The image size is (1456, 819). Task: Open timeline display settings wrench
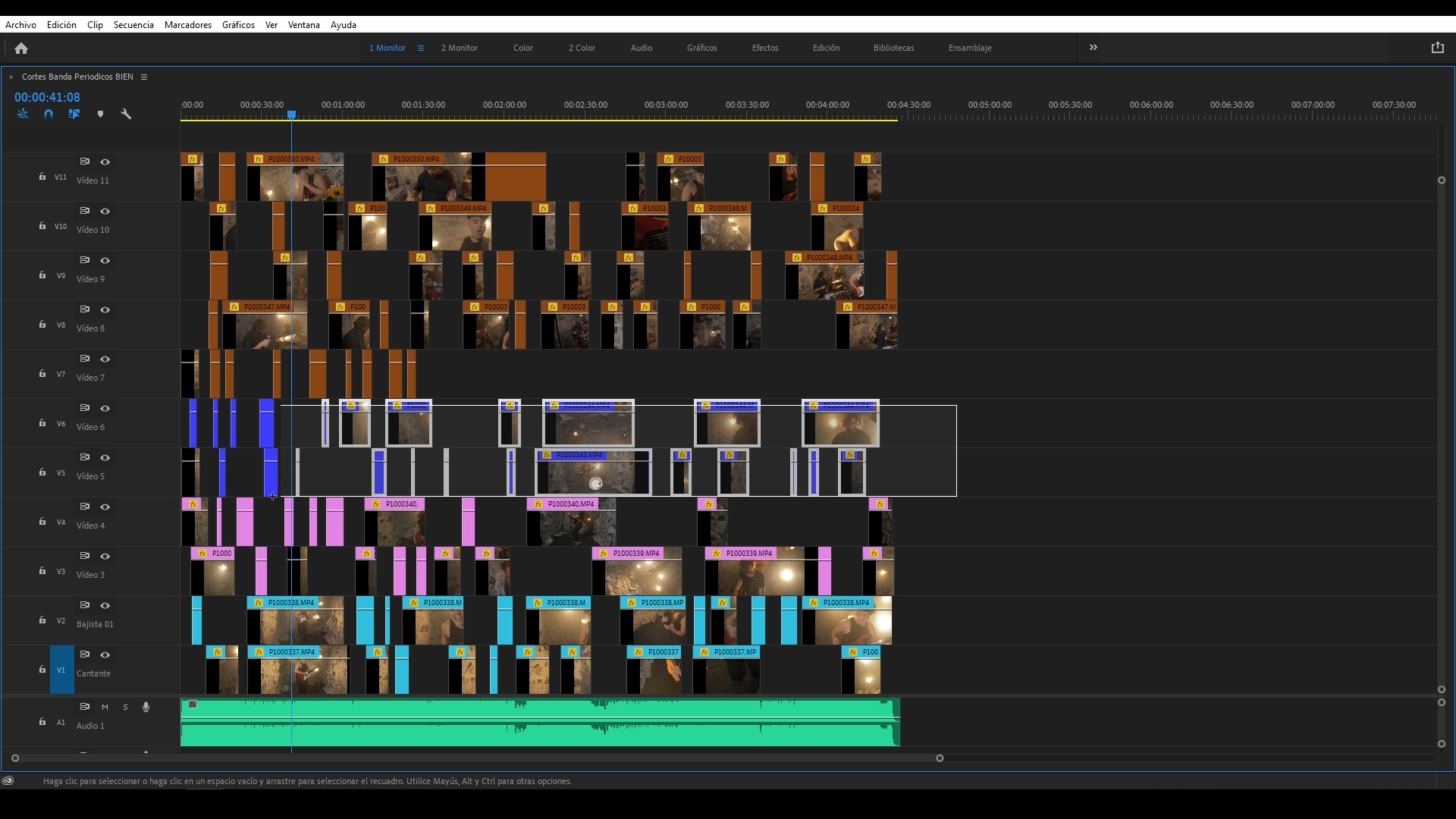click(x=126, y=114)
